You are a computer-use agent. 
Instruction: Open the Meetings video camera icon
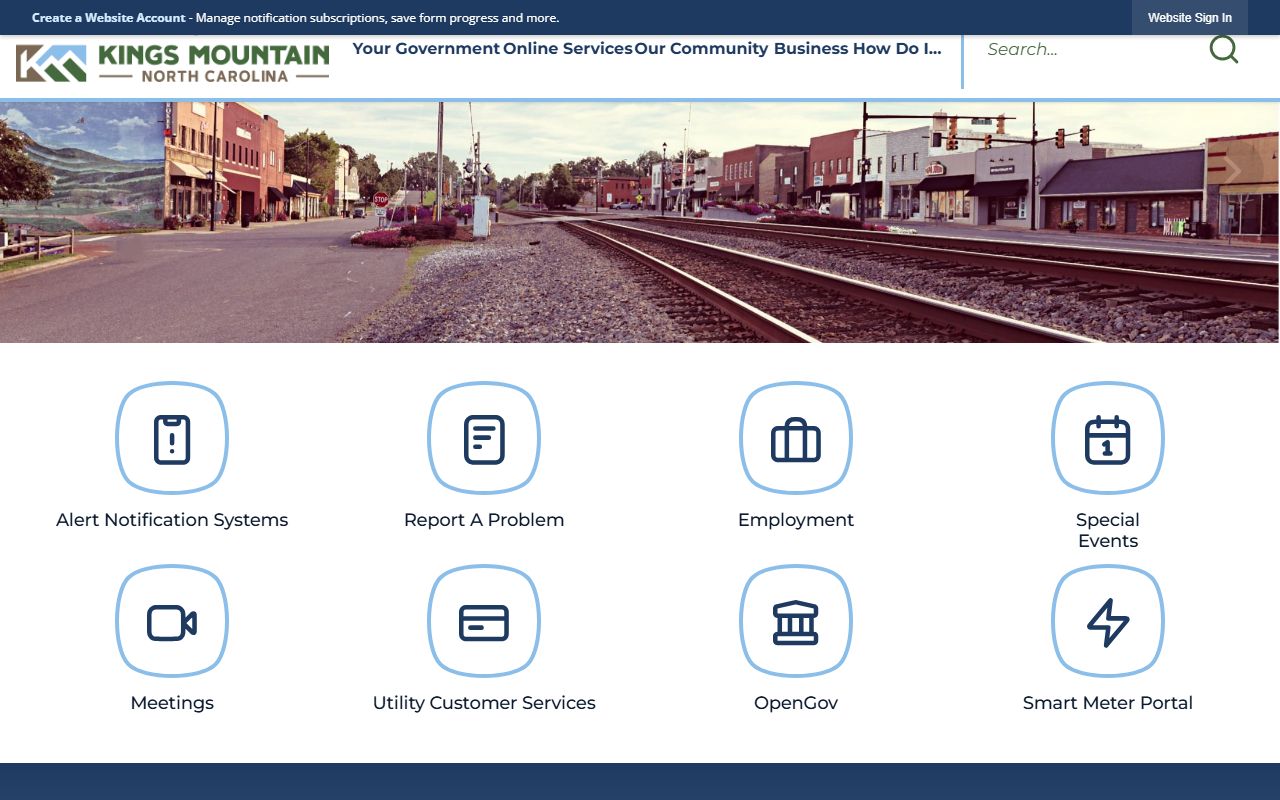pos(172,621)
